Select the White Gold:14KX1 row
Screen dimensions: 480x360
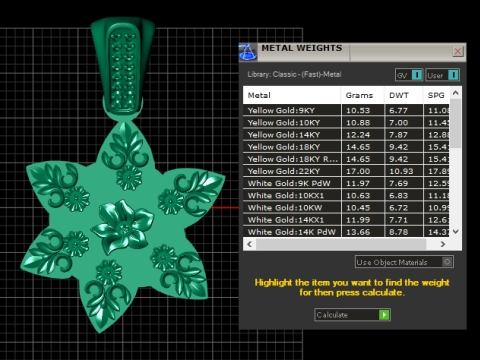pos(346,220)
